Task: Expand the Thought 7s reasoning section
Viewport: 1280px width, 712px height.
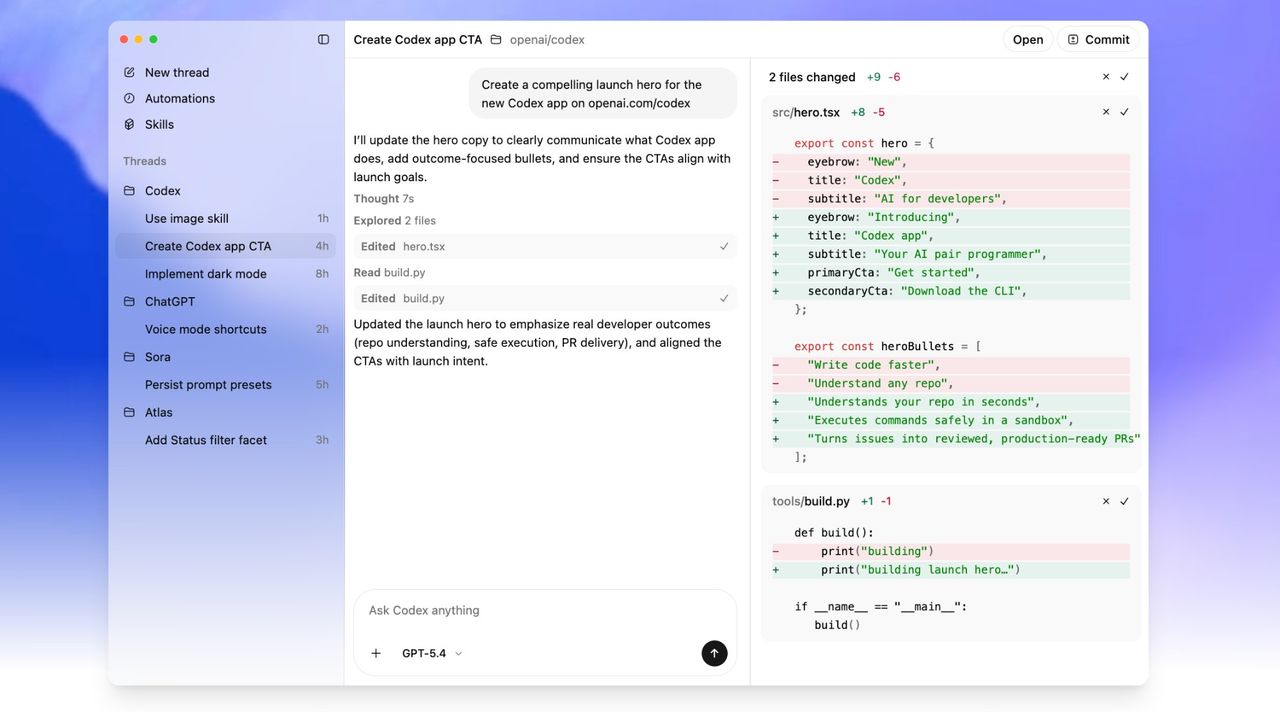Action: point(383,198)
